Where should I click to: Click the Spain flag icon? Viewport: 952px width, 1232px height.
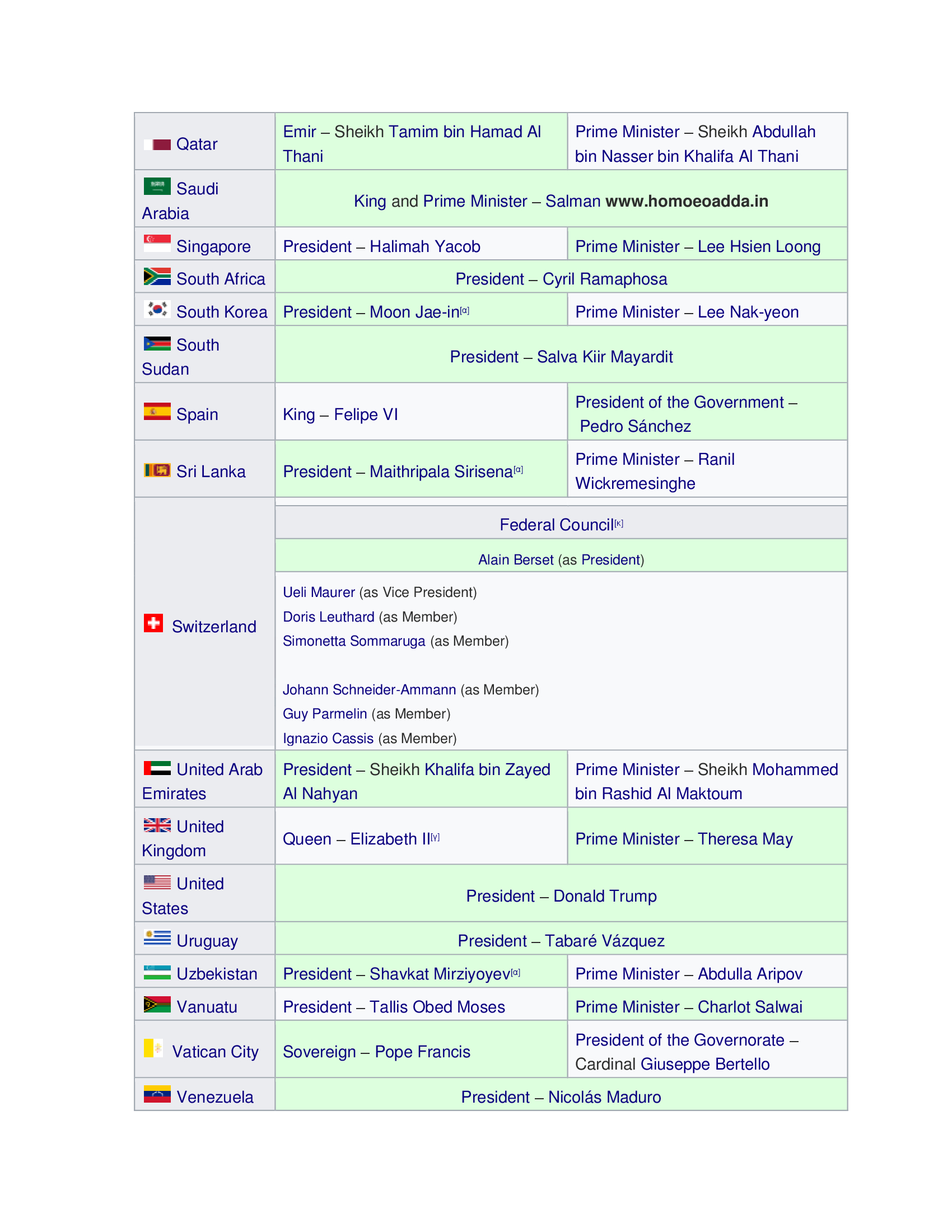click(157, 412)
